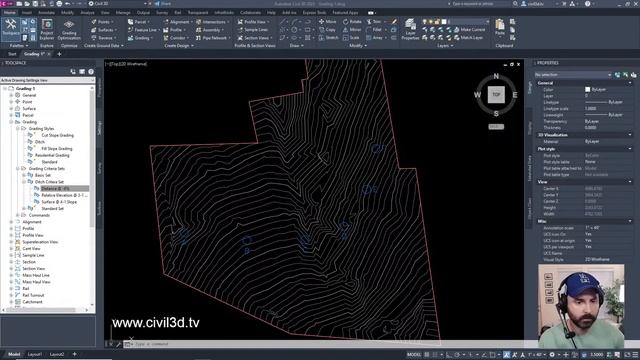Toggle layer lock padlock icon
This screenshot has height=360, width=640.
coord(437,22)
